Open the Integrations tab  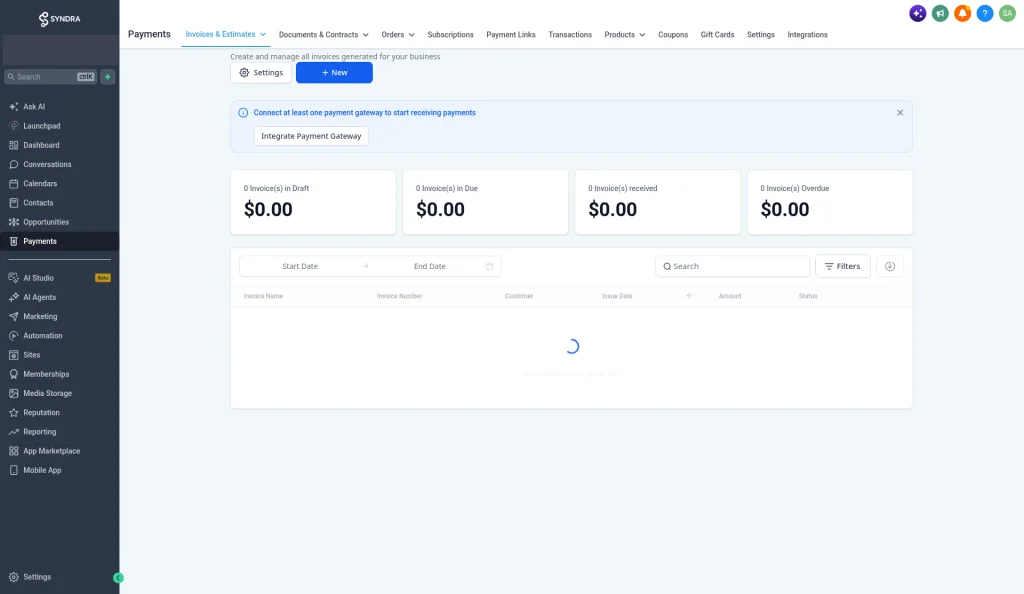pyautogui.click(x=807, y=35)
